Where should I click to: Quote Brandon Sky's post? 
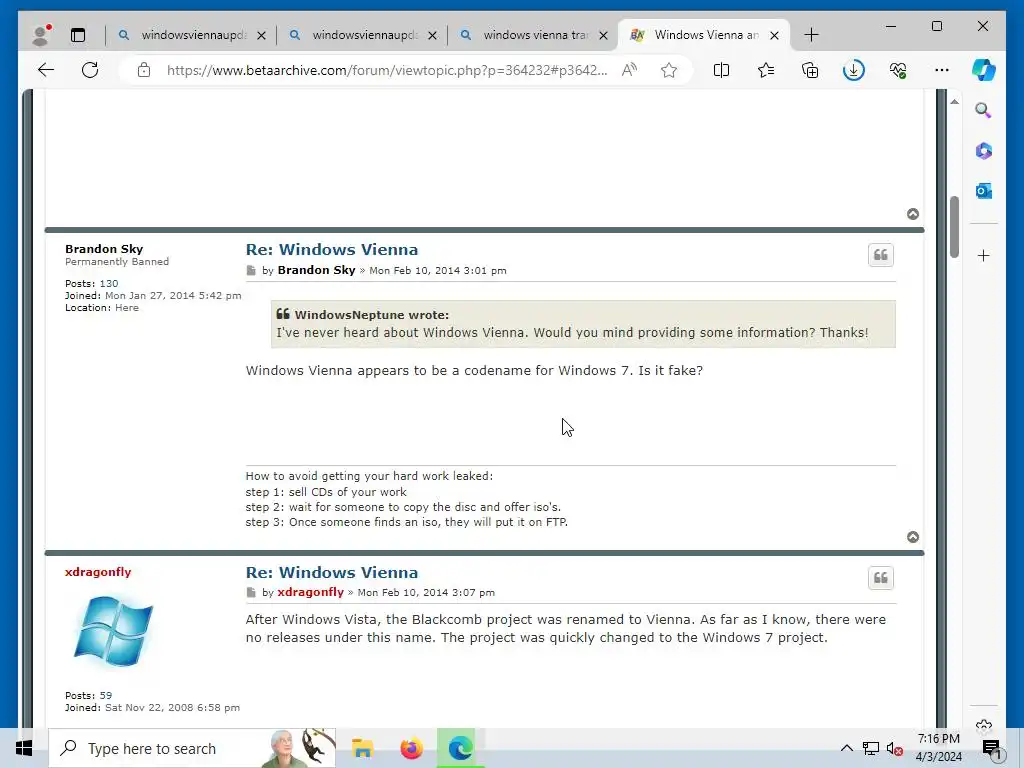point(880,255)
